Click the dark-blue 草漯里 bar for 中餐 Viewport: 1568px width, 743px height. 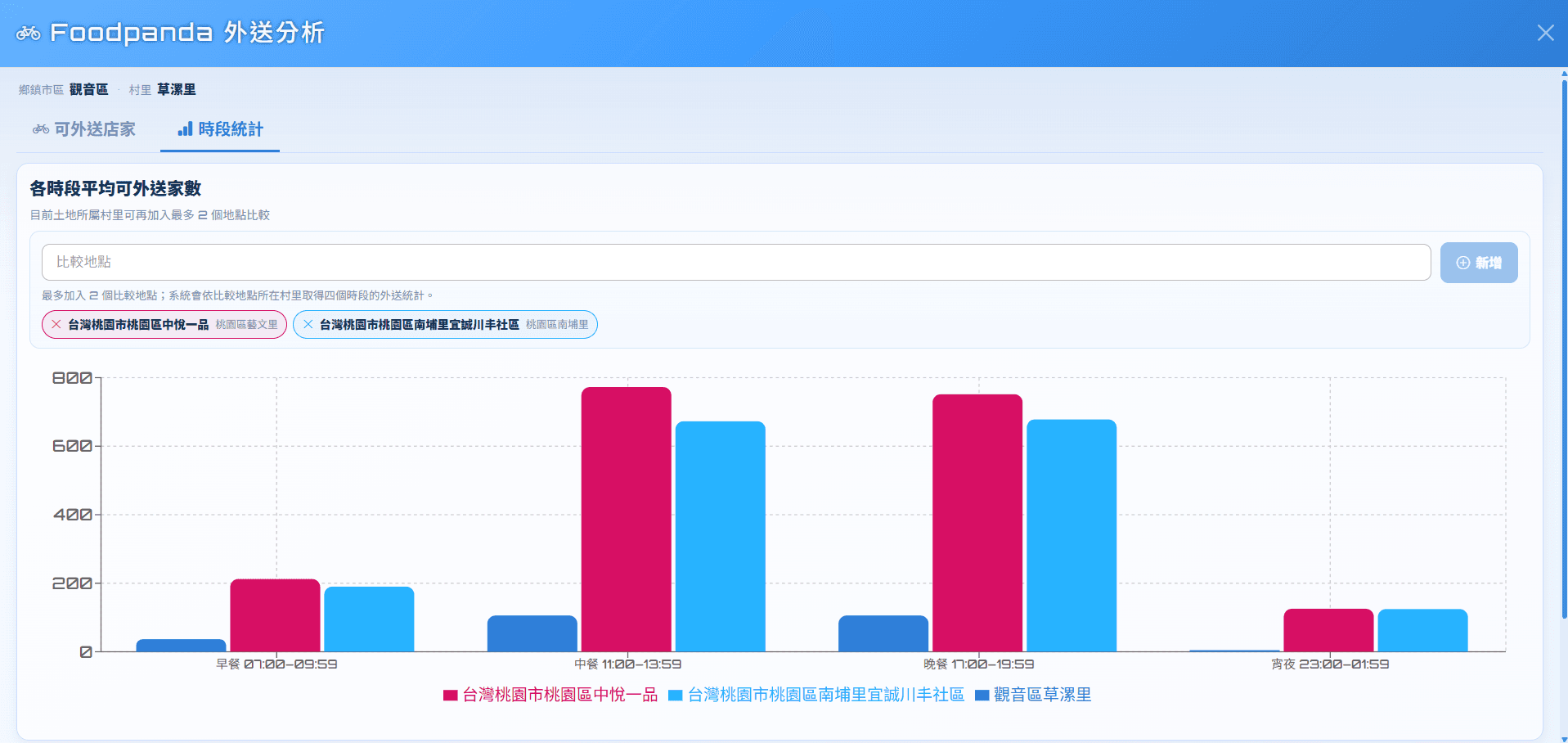532,633
